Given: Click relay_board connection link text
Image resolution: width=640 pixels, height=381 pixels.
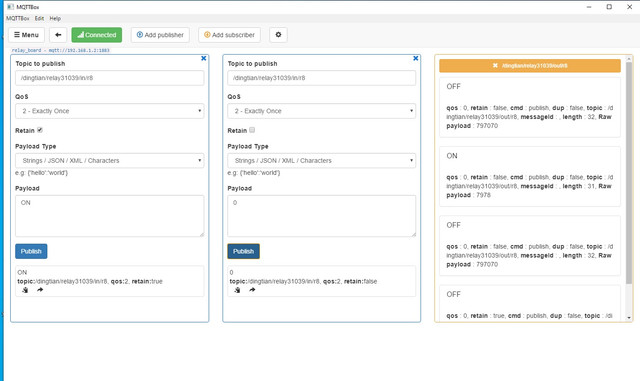Looking at the screenshot, I should [x=60, y=50].
